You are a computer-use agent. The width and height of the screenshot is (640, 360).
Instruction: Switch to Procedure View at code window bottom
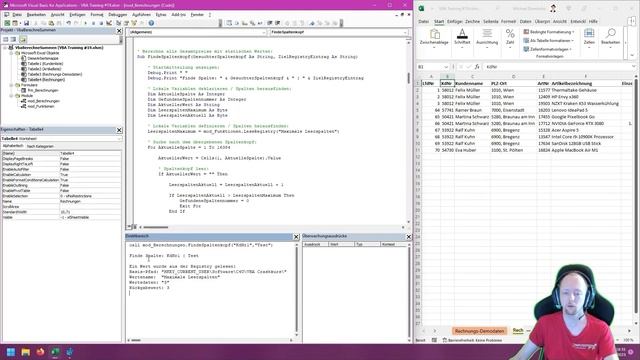click(x=129, y=227)
